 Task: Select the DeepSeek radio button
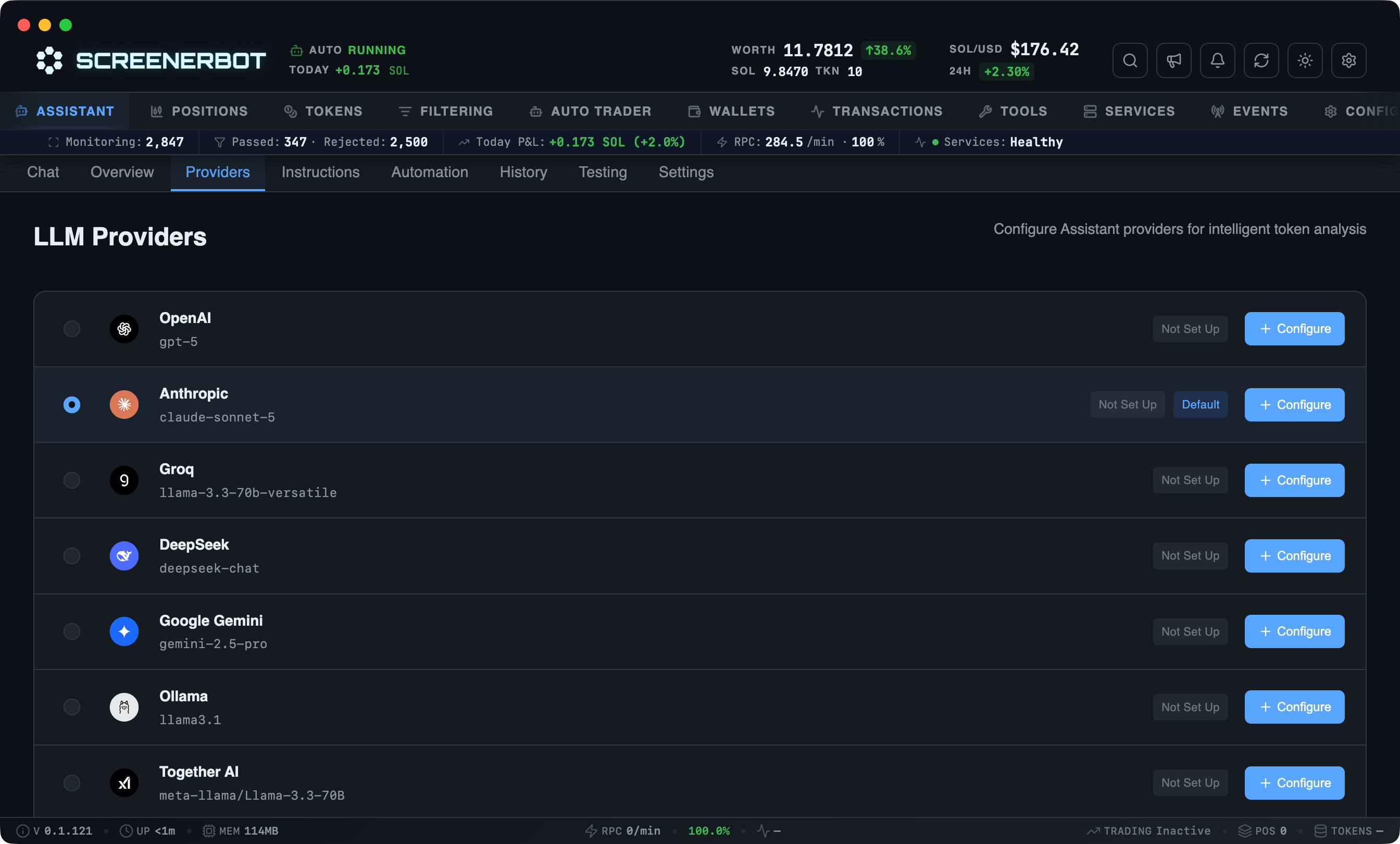(x=71, y=556)
